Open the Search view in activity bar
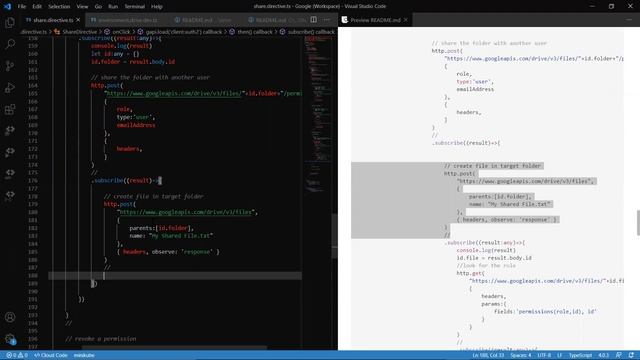Screen dimensions: 640x360 point(10,44)
